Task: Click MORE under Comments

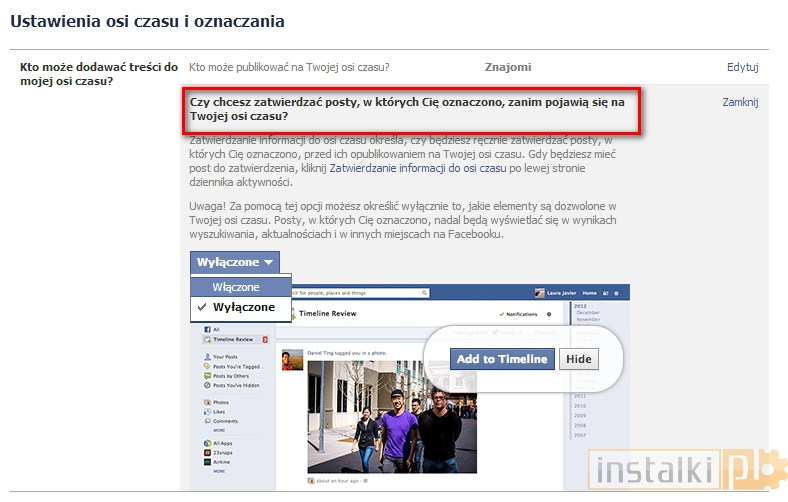Action: pyautogui.click(x=219, y=430)
